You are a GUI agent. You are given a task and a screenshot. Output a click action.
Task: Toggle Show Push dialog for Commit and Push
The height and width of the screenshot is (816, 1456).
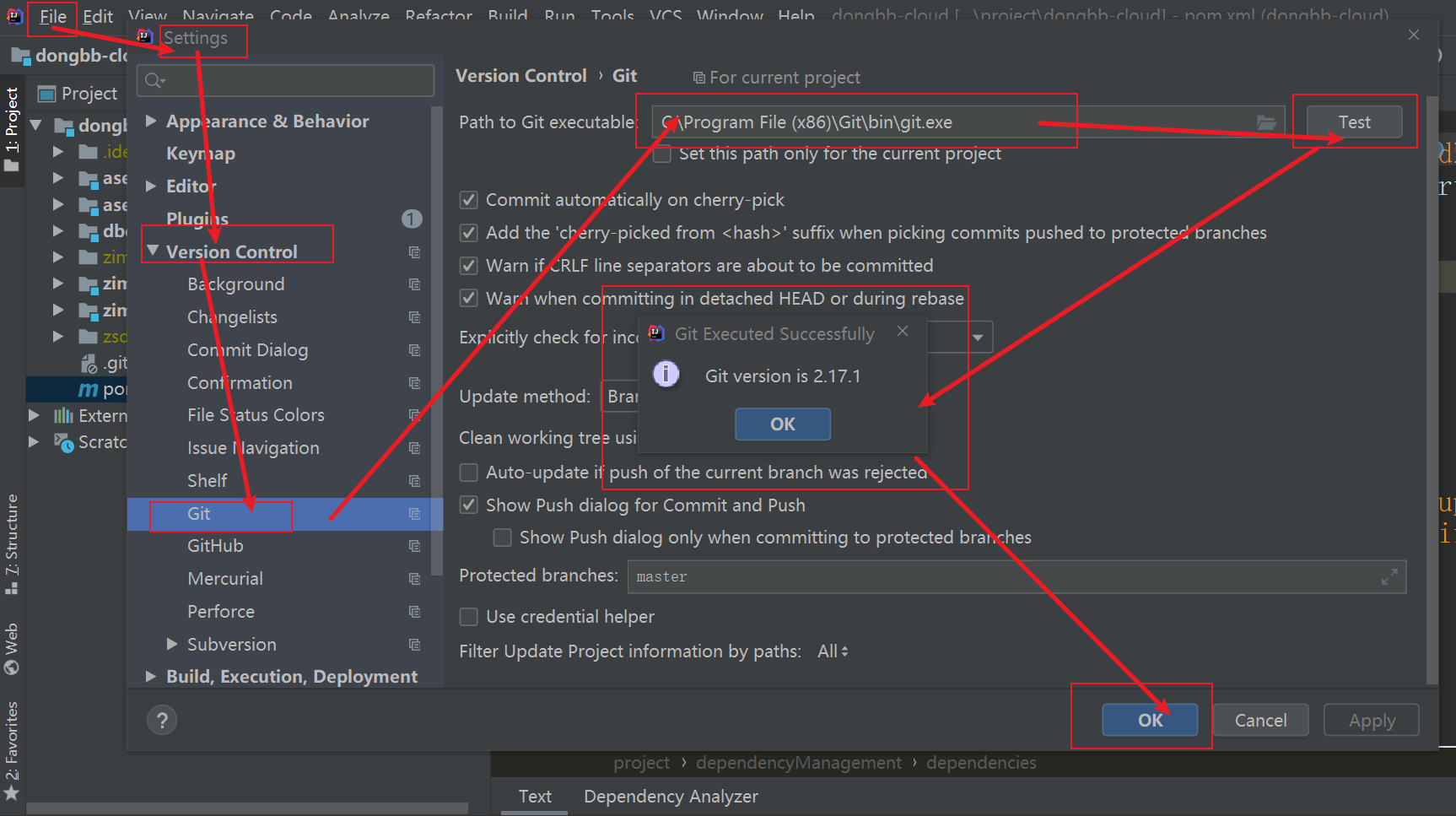pos(468,505)
